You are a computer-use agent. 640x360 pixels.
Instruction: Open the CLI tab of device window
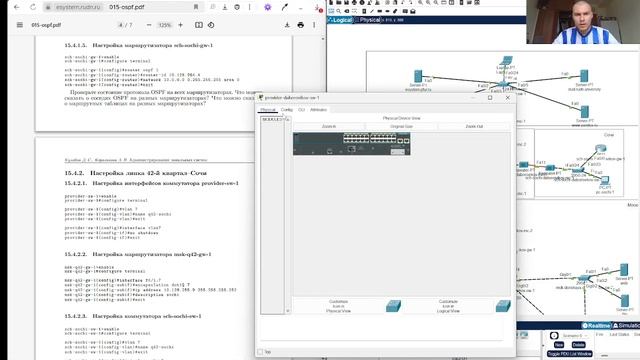tap(301, 110)
